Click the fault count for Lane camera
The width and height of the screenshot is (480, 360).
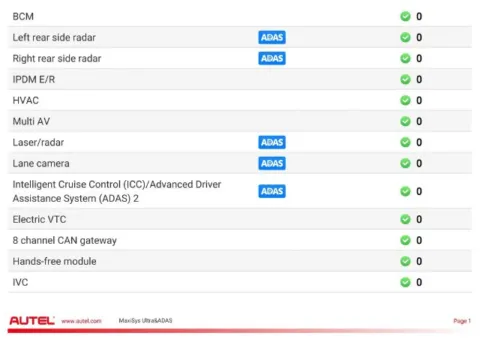419,163
